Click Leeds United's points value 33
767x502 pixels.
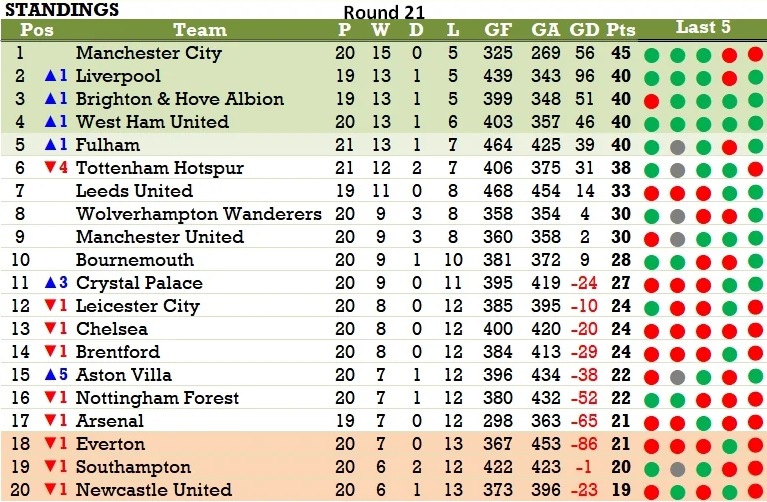click(x=621, y=191)
